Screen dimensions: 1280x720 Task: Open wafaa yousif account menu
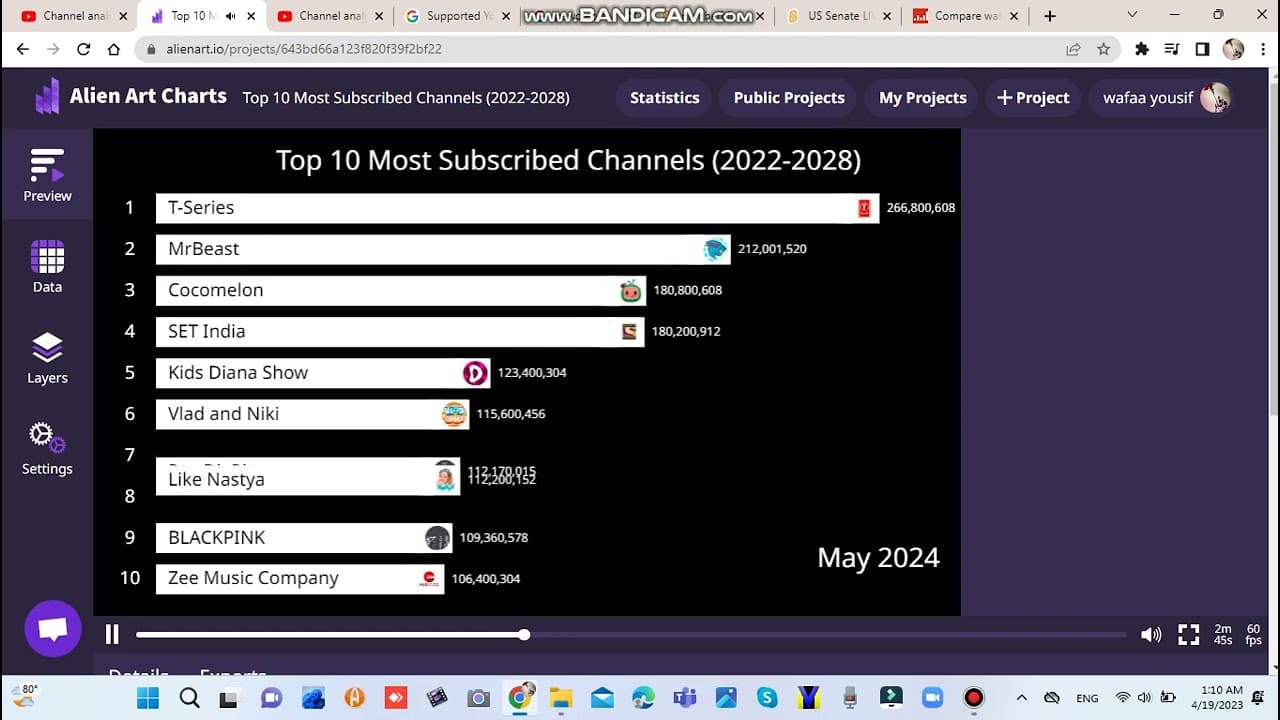[x=1163, y=98]
